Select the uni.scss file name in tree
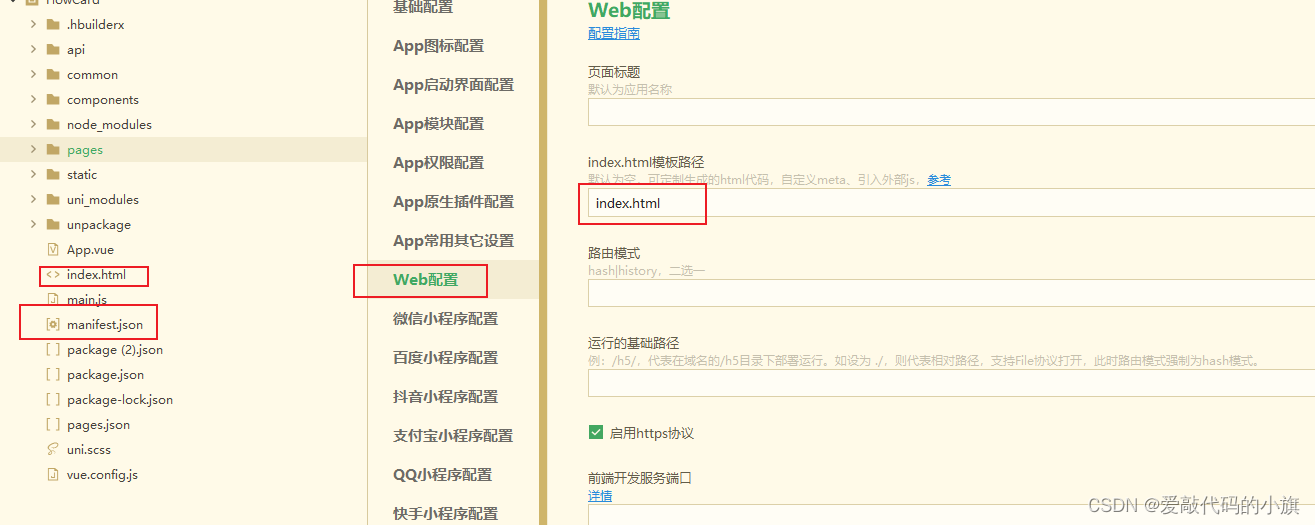Viewport: 1315px width, 525px height. [90, 449]
